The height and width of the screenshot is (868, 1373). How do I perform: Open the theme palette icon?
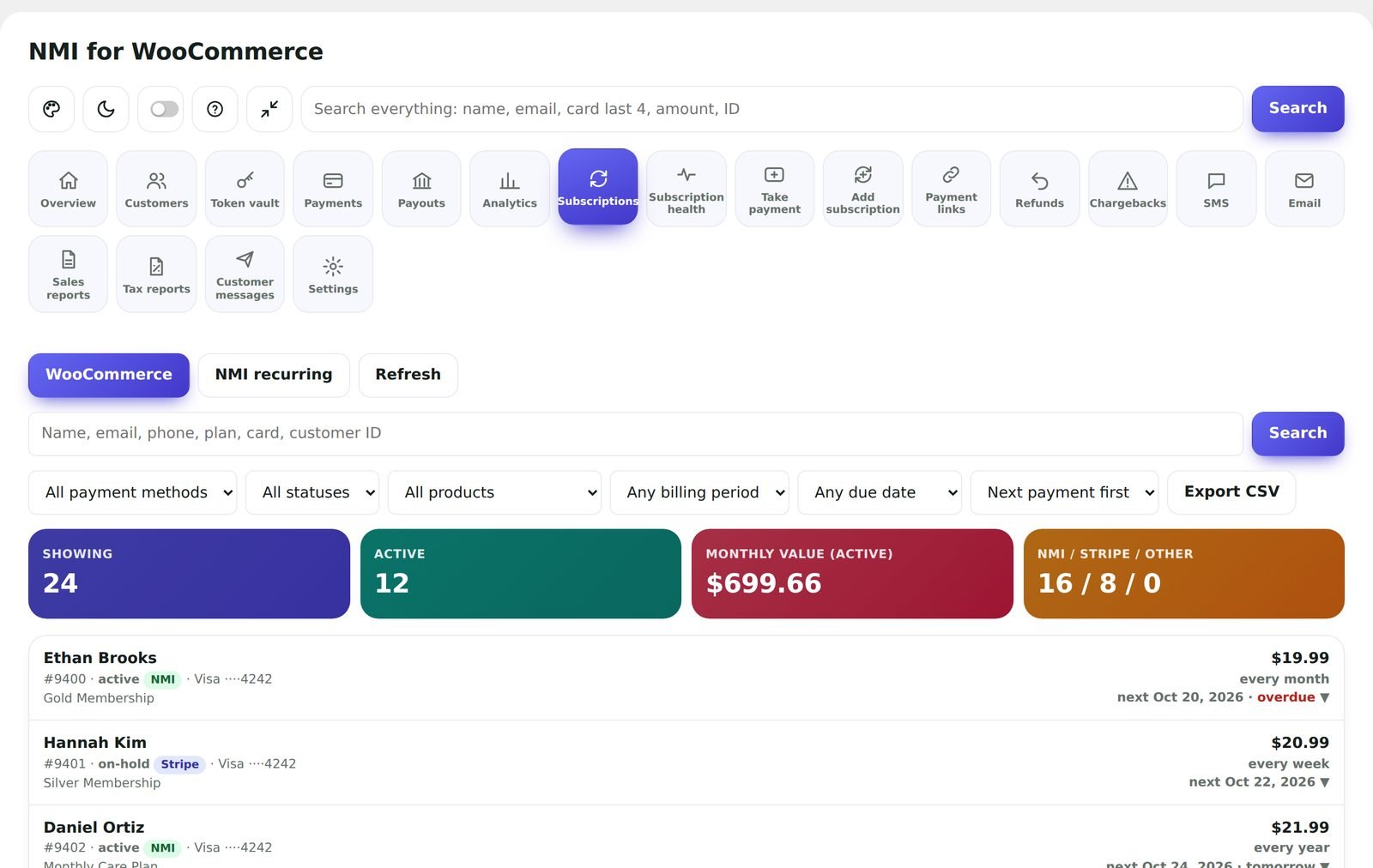[51, 109]
